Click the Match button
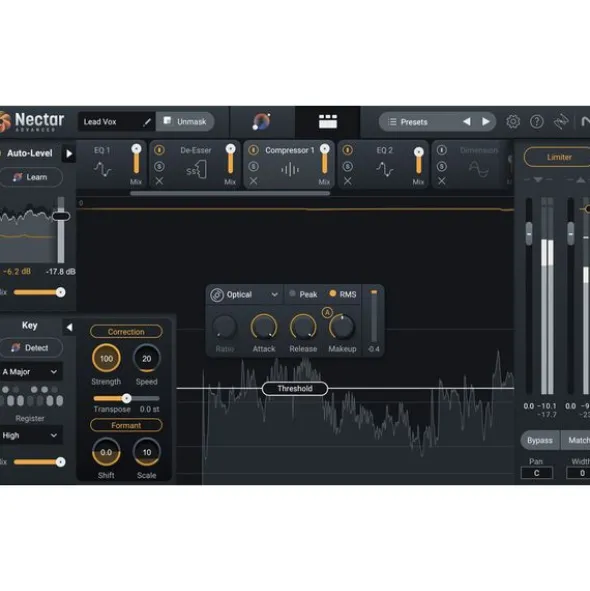 [576, 440]
